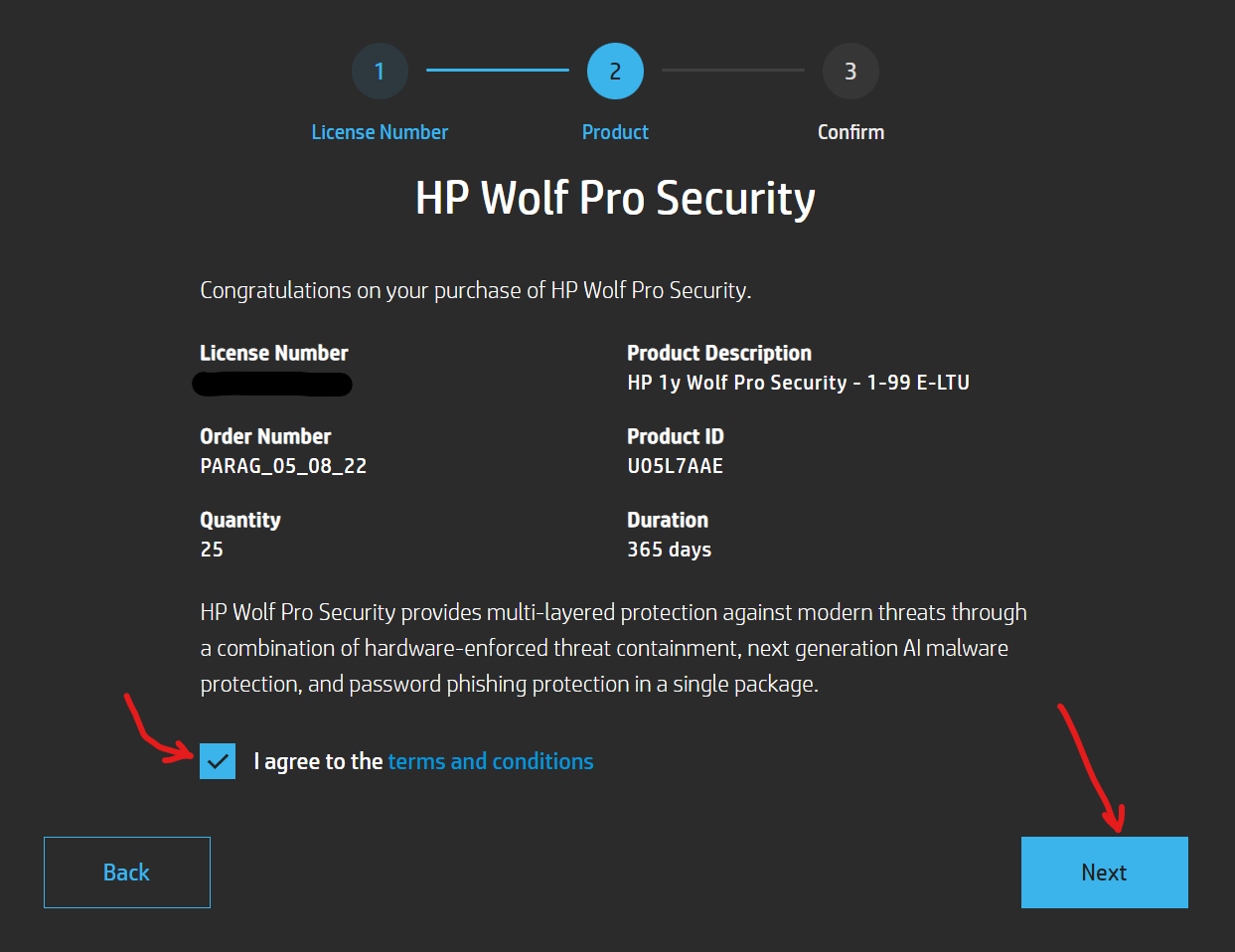Click the progress line between steps 1 and 2
The height and width of the screenshot is (952, 1235).
(x=497, y=71)
